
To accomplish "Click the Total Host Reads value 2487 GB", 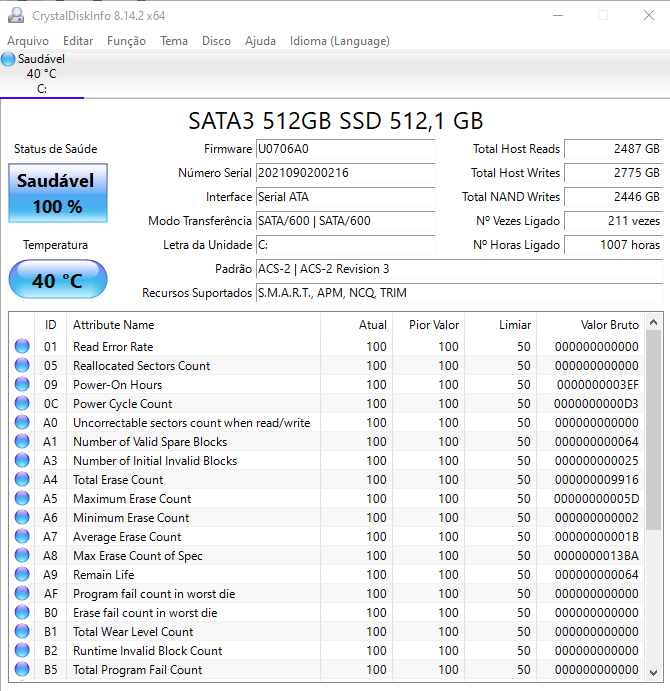I will (x=614, y=149).
